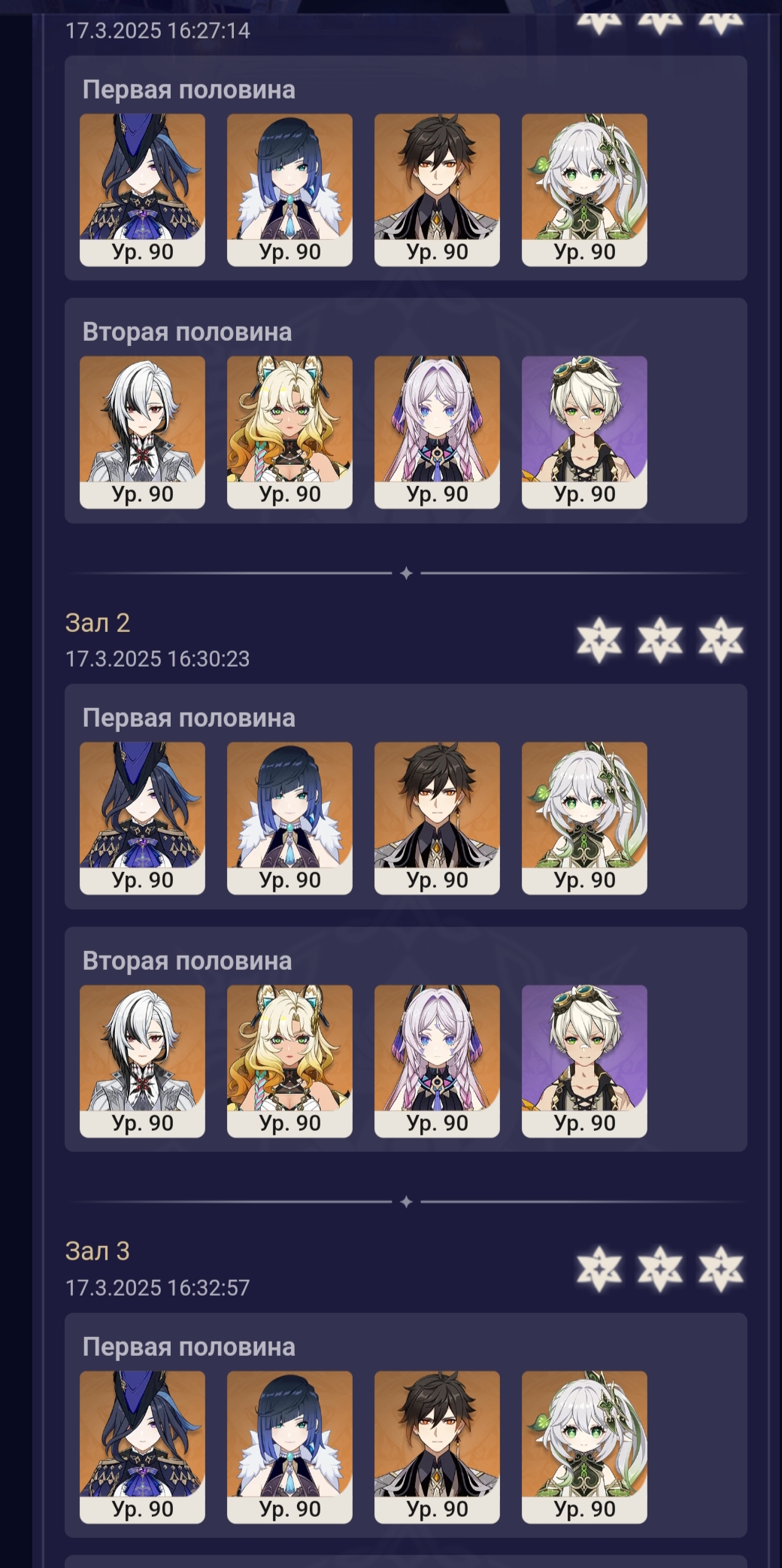Click timestamp 17.3.2025 16:30:23
The image size is (782, 1568).
[157, 659]
